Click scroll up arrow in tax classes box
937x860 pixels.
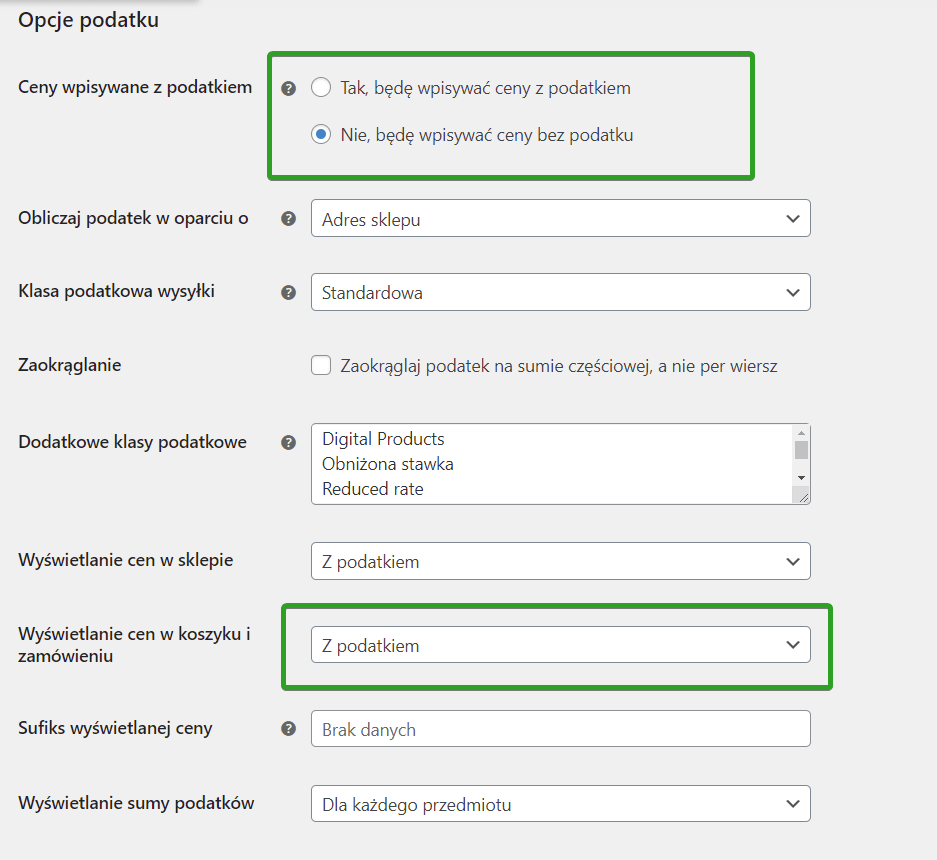point(801,433)
